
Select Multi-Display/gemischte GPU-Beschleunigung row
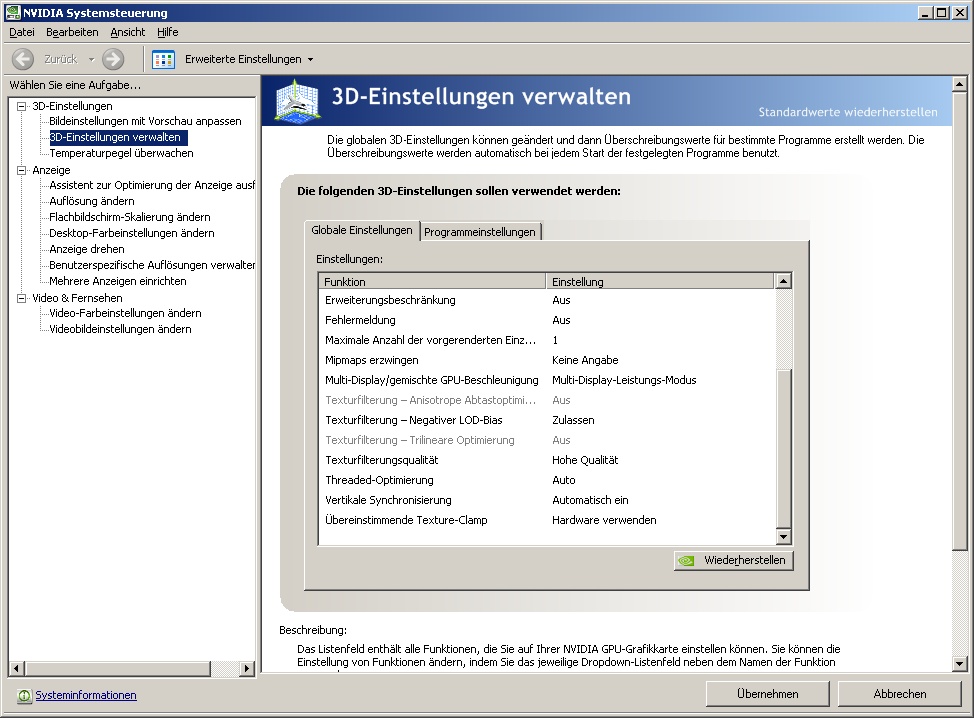click(x=548, y=380)
